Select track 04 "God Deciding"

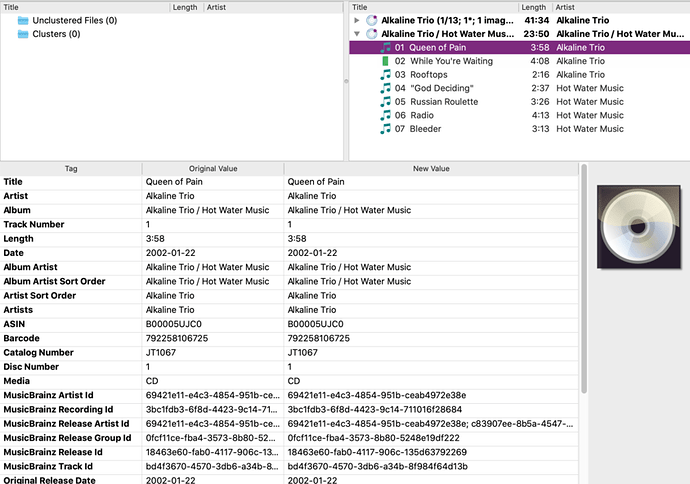coord(520,88)
